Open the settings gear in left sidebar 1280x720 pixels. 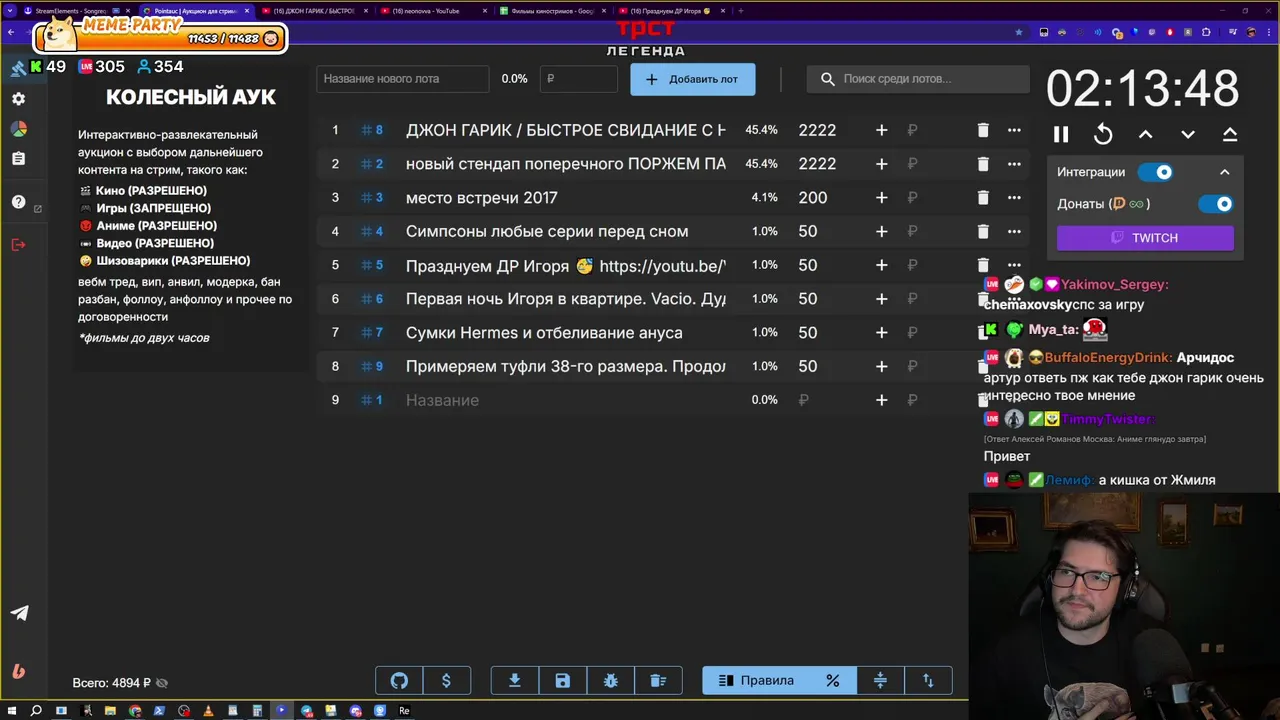pos(19,99)
